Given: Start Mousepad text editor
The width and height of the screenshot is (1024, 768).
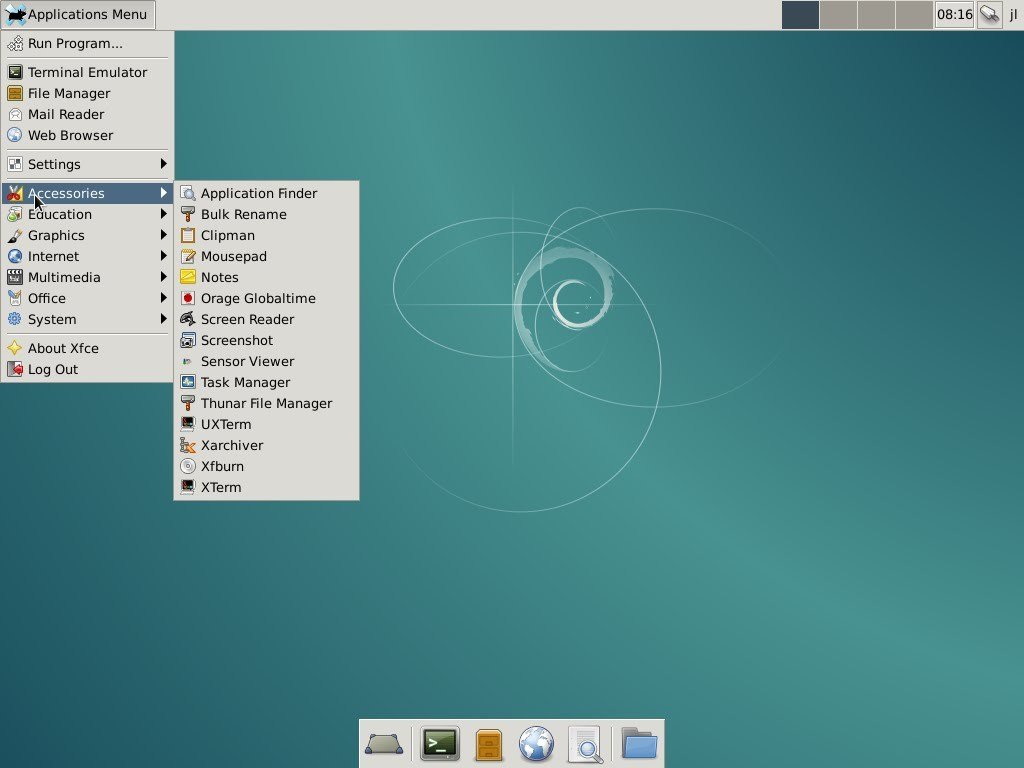Looking at the screenshot, I should pyautogui.click(x=266, y=256).
